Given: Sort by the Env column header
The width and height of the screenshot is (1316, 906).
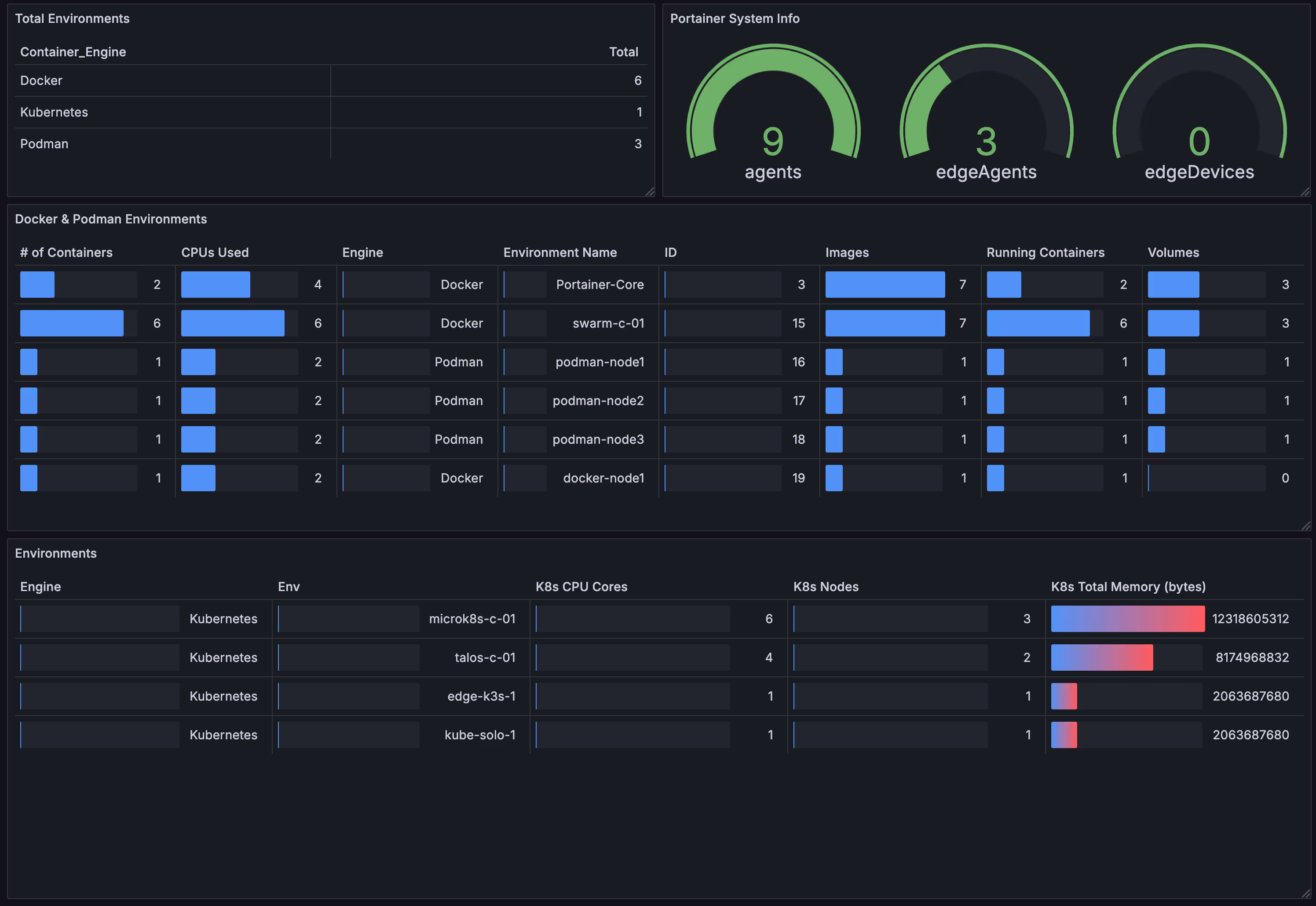Looking at the screenshot, I should coord(289,587).
